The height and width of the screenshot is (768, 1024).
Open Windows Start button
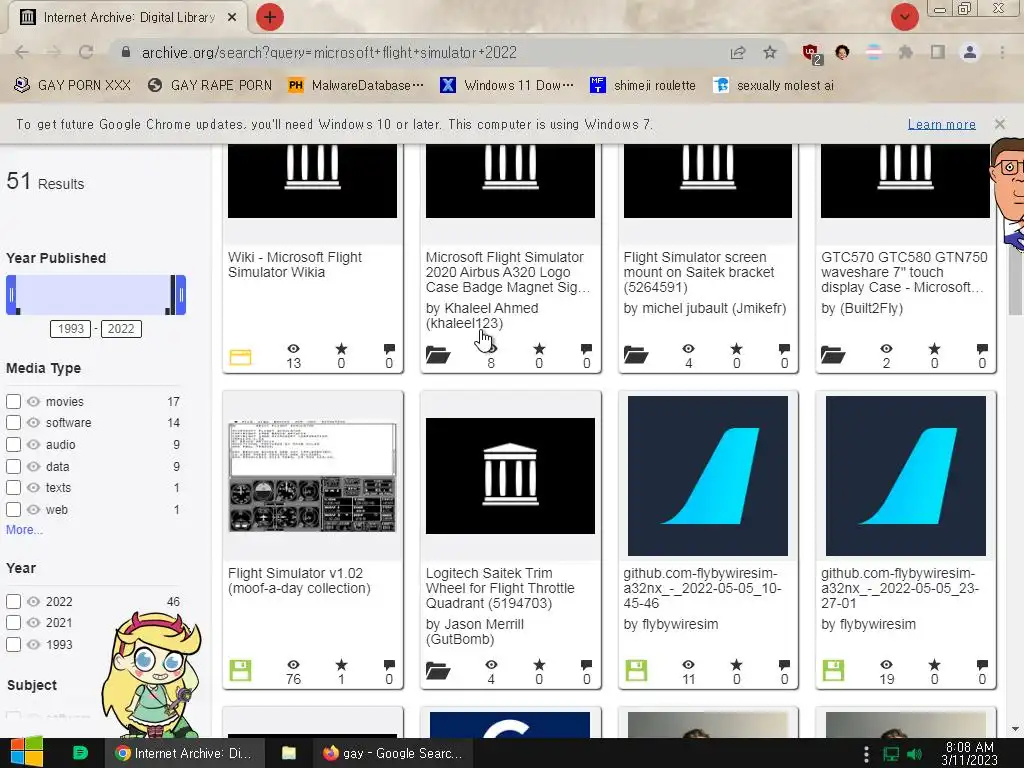click(27, 752)
